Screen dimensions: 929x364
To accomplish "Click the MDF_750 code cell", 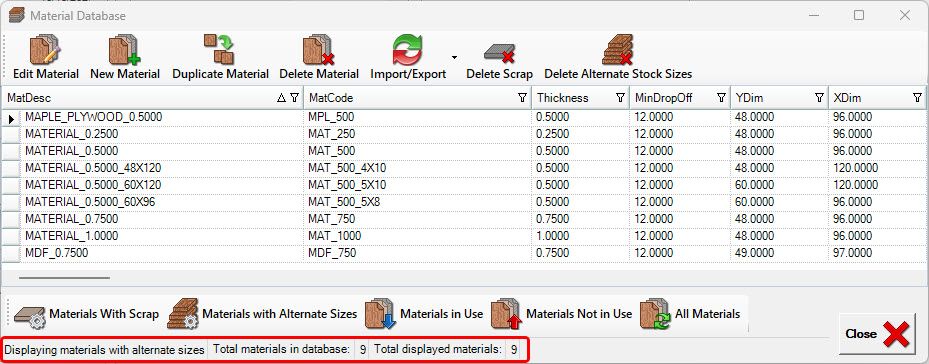I will point(418,253).
